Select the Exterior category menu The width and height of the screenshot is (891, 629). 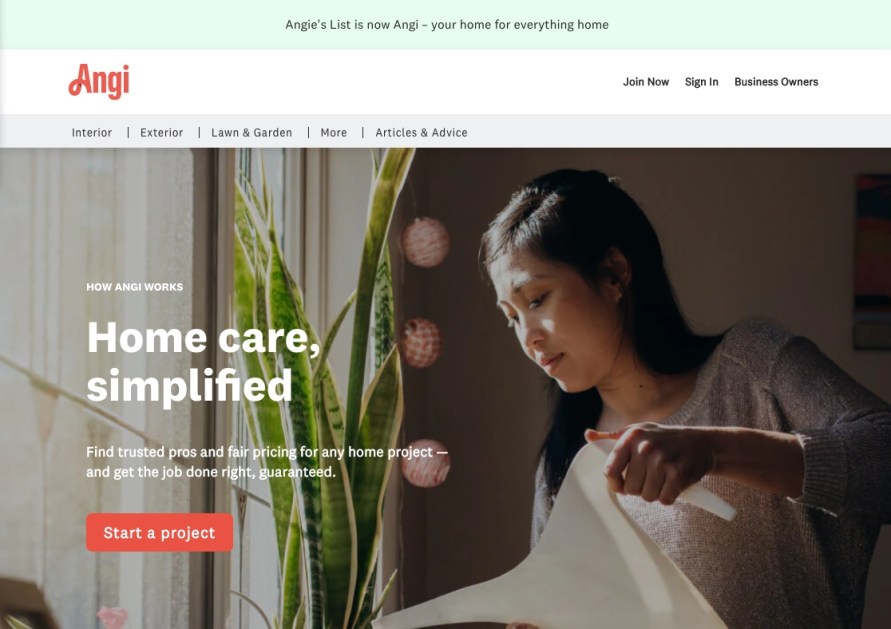point(161,132)
